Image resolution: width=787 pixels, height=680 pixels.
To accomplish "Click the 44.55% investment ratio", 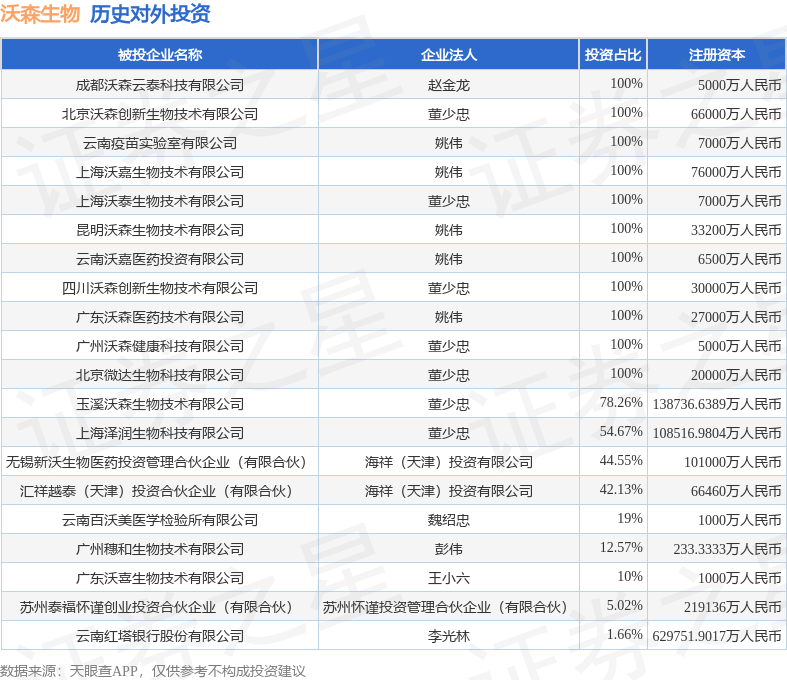I will click(621, 460).
